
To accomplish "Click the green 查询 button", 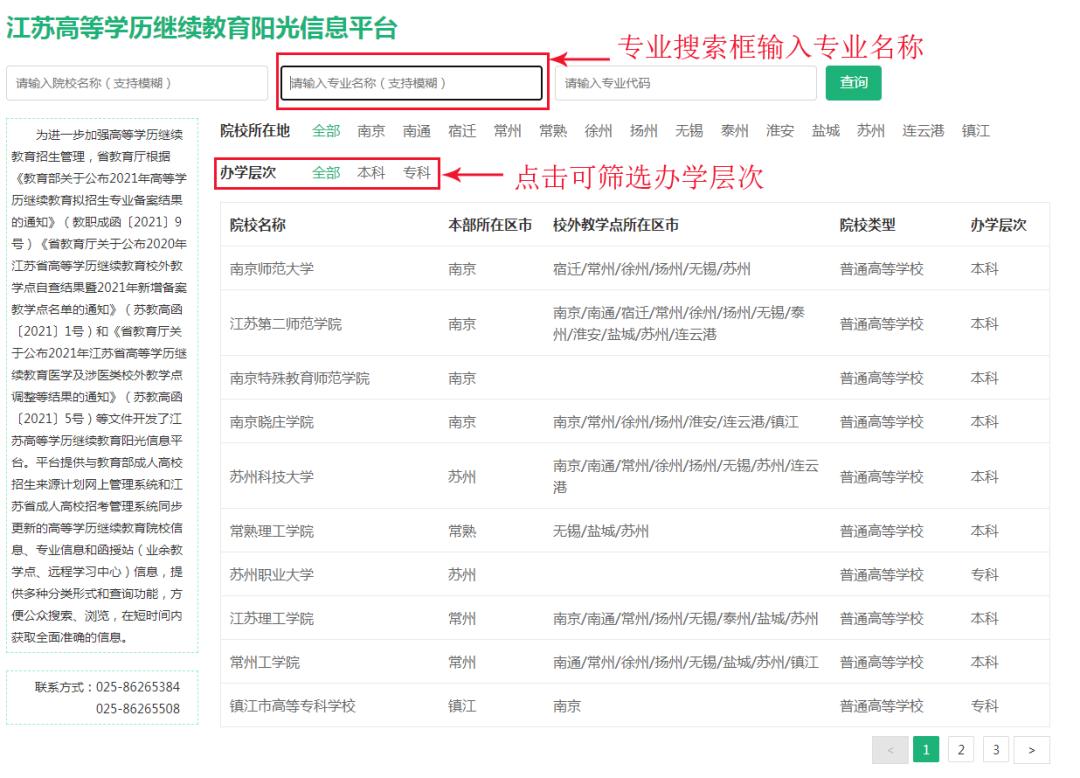I will (853, 83).
